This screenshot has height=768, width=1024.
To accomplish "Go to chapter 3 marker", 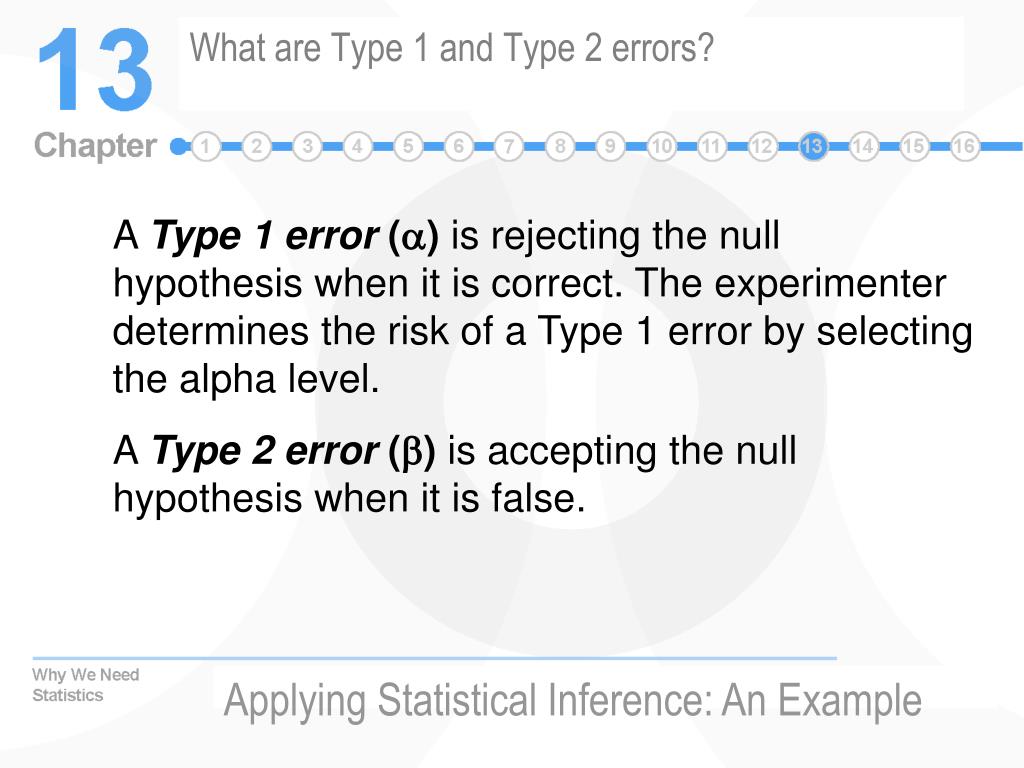I will [307, 146].
